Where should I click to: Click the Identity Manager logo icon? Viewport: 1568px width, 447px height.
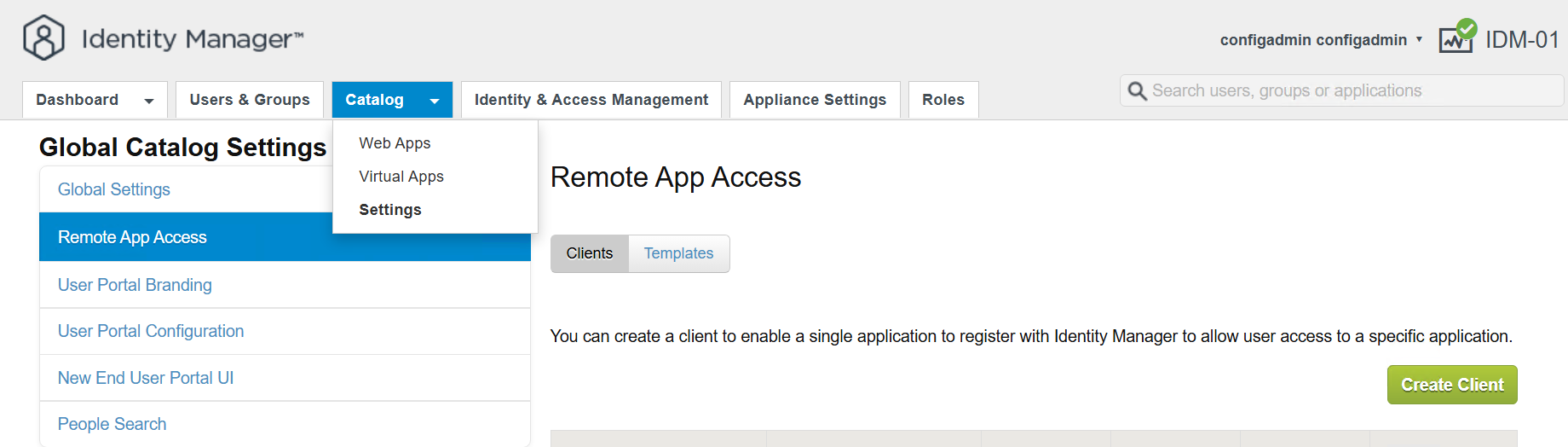43,38
